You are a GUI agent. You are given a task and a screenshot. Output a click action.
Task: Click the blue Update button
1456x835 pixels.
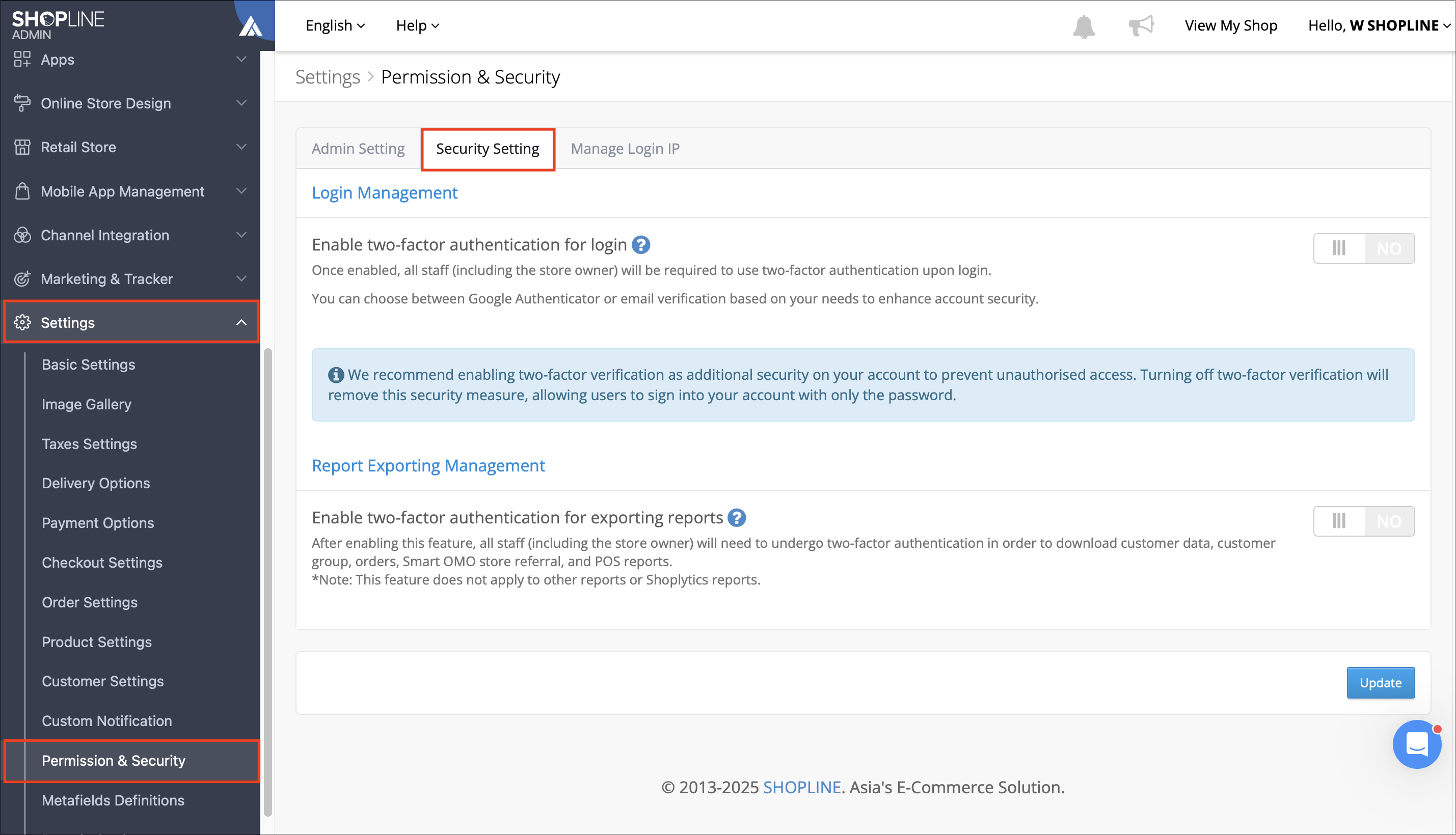coord(1380,682)
